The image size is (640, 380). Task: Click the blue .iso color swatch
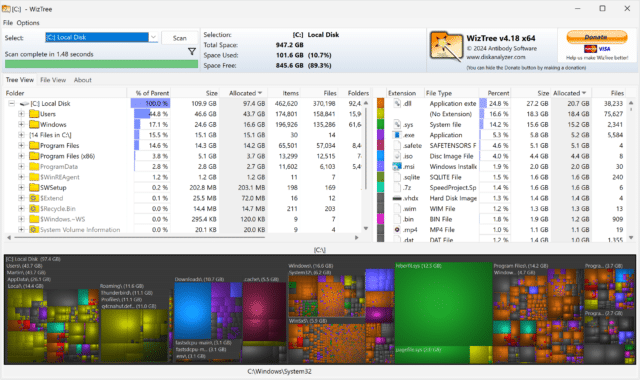(380, 156)
